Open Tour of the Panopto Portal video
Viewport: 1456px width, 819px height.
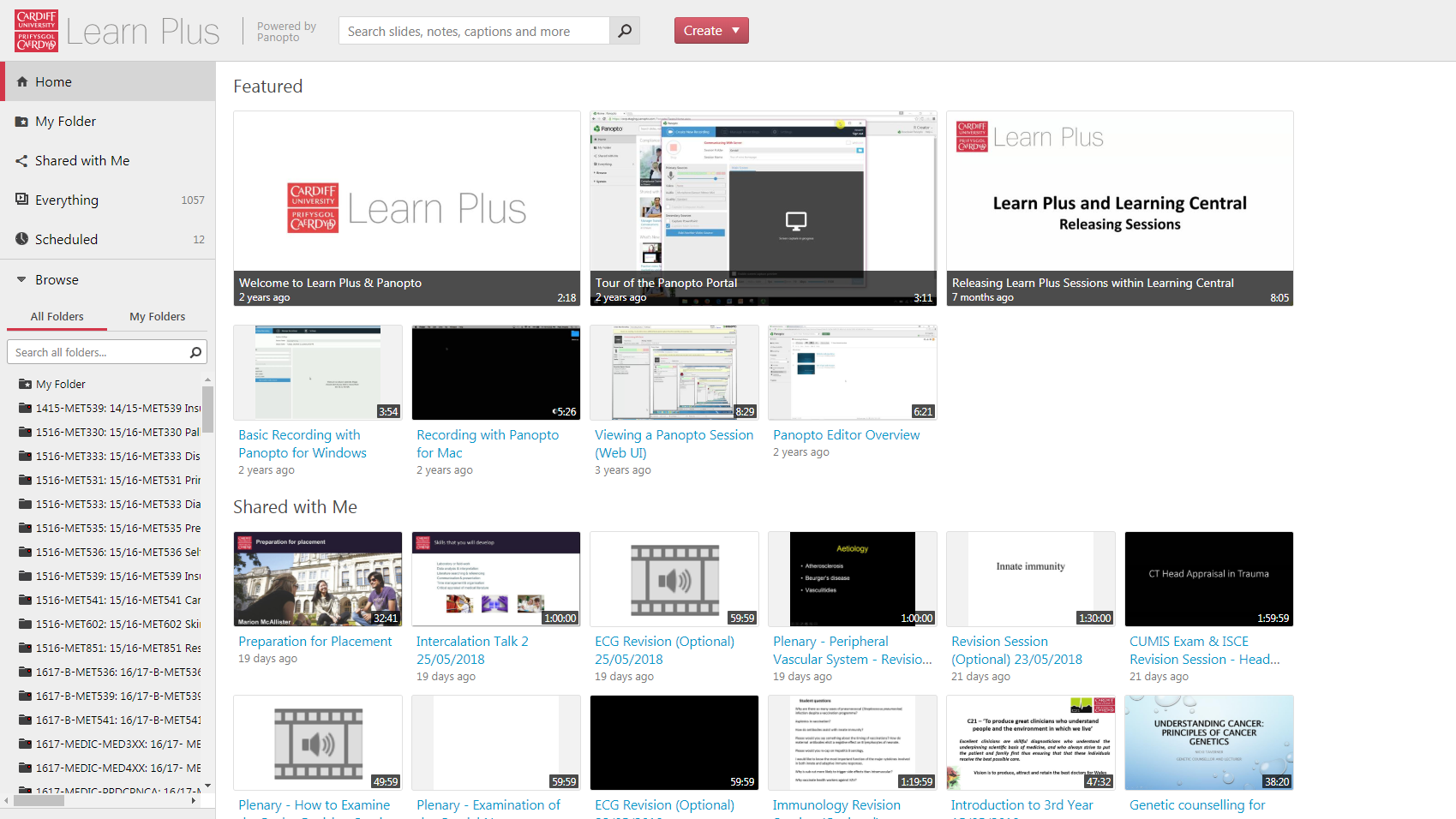coord(764,208)
